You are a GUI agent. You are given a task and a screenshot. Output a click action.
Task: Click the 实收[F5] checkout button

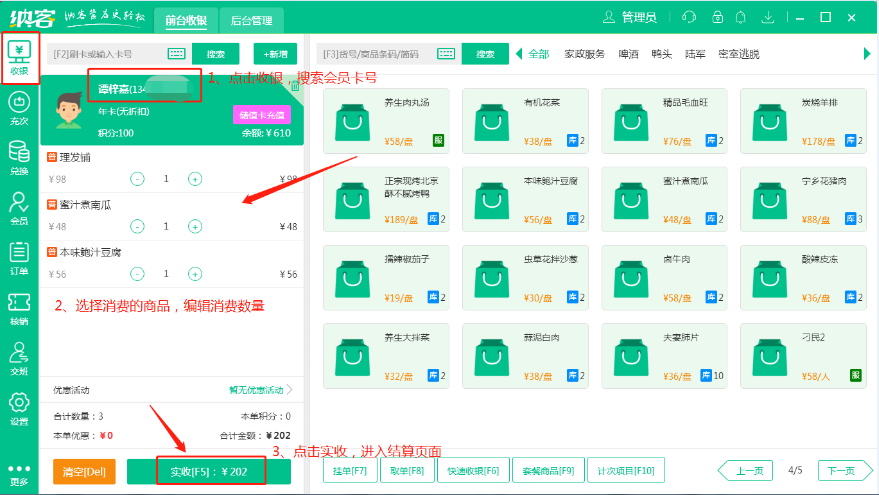click(x=209, y=471)
